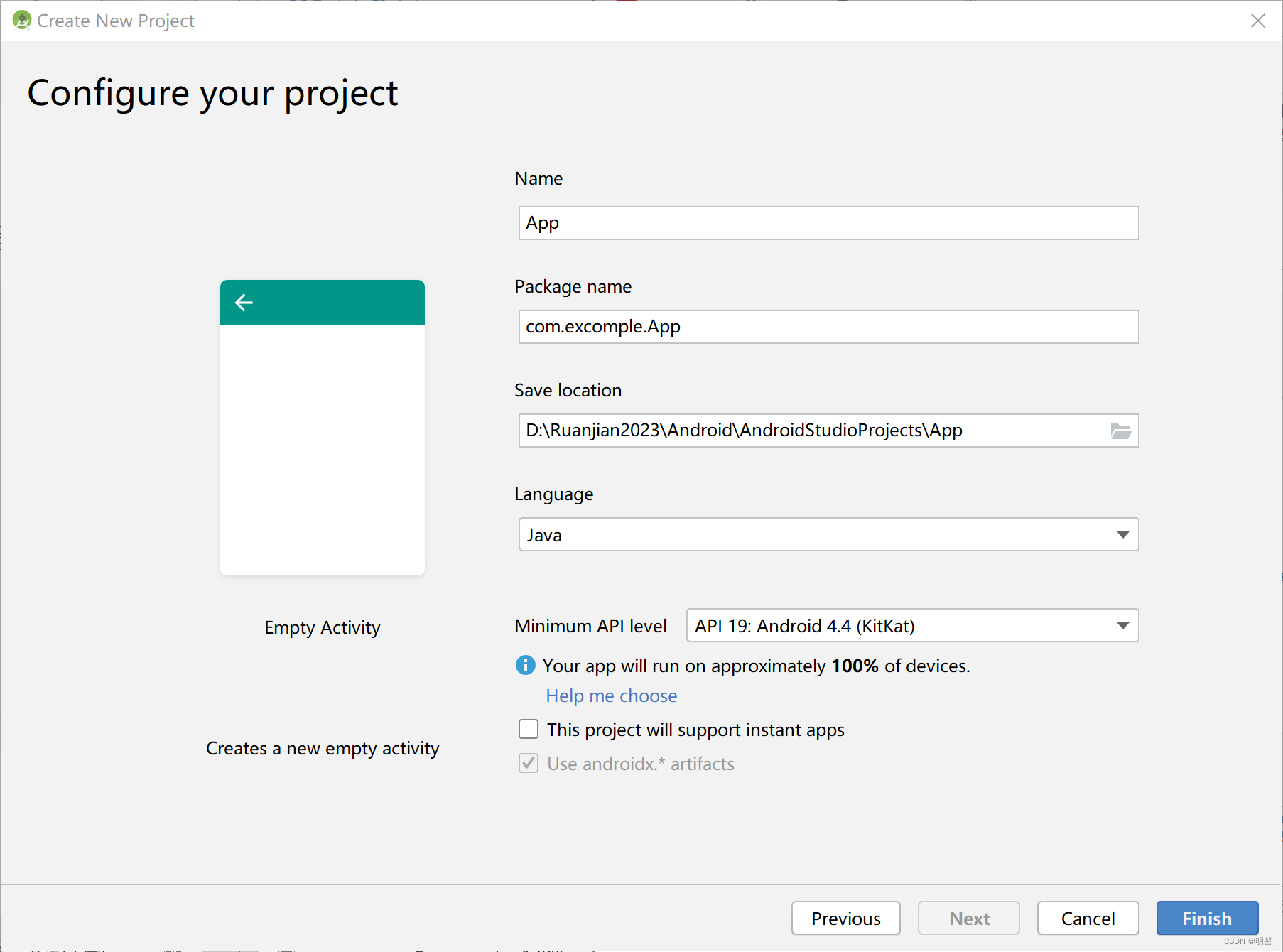Enable 'This project will support instant apps' checkbox
1283x952 pixels.
(529, 729)
